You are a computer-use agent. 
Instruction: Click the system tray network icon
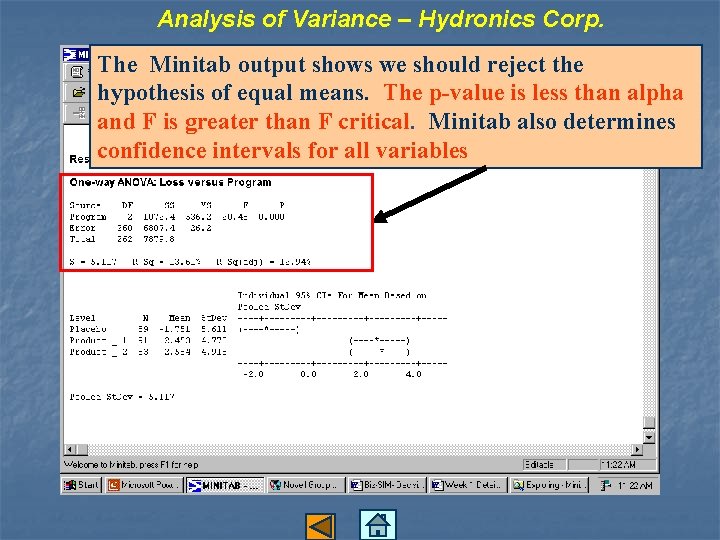click(606, 485)
